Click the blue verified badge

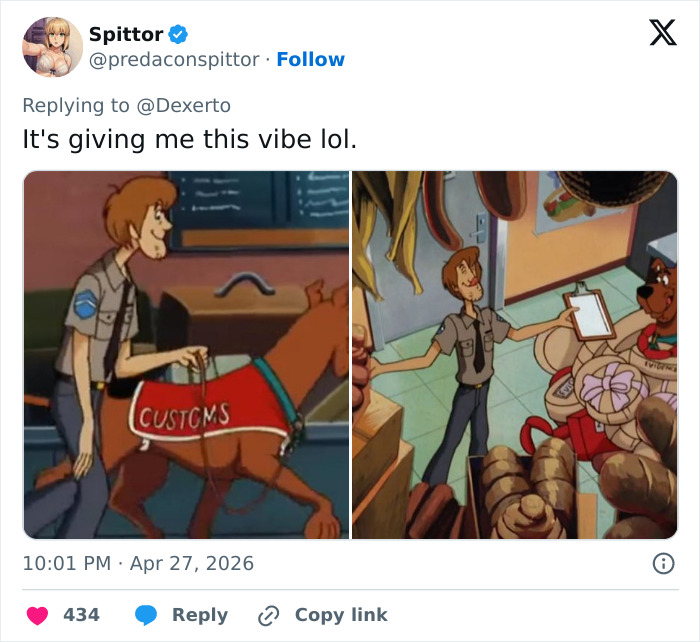[178, 34]
